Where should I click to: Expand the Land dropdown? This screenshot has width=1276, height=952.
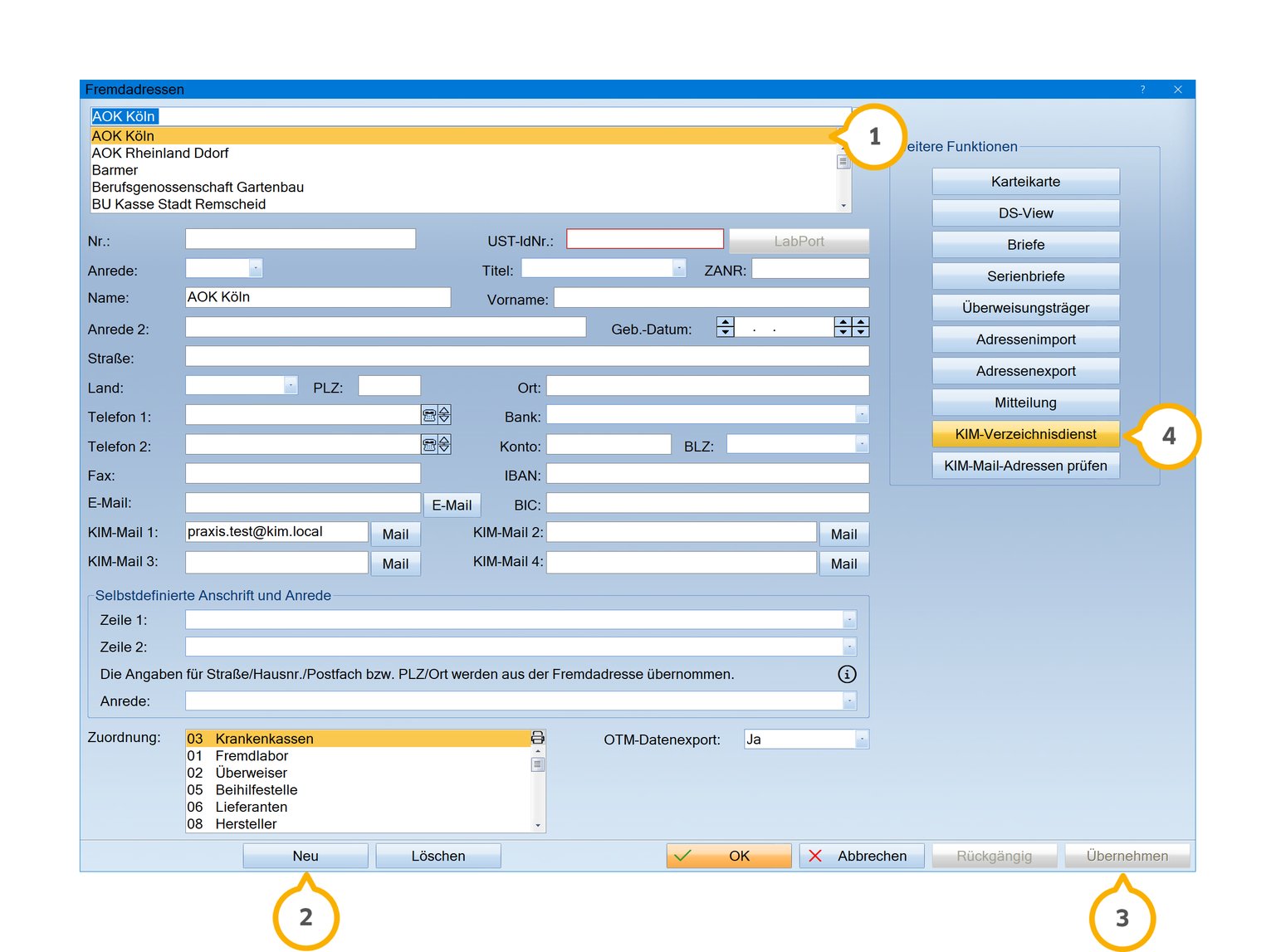tap(291, 385)
